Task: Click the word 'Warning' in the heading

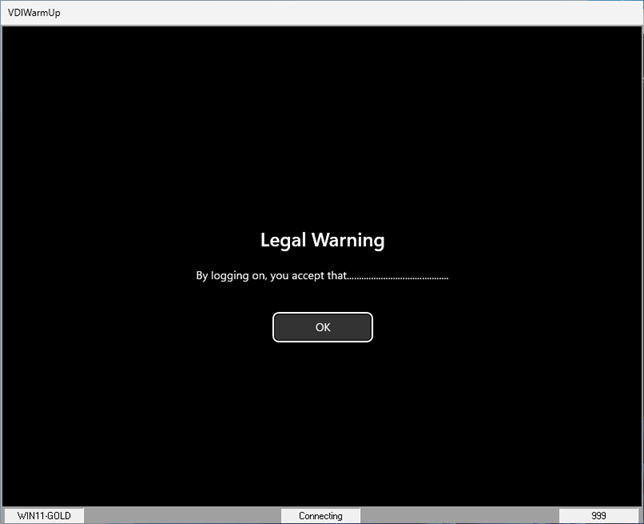Action: (x=348, y=240)
